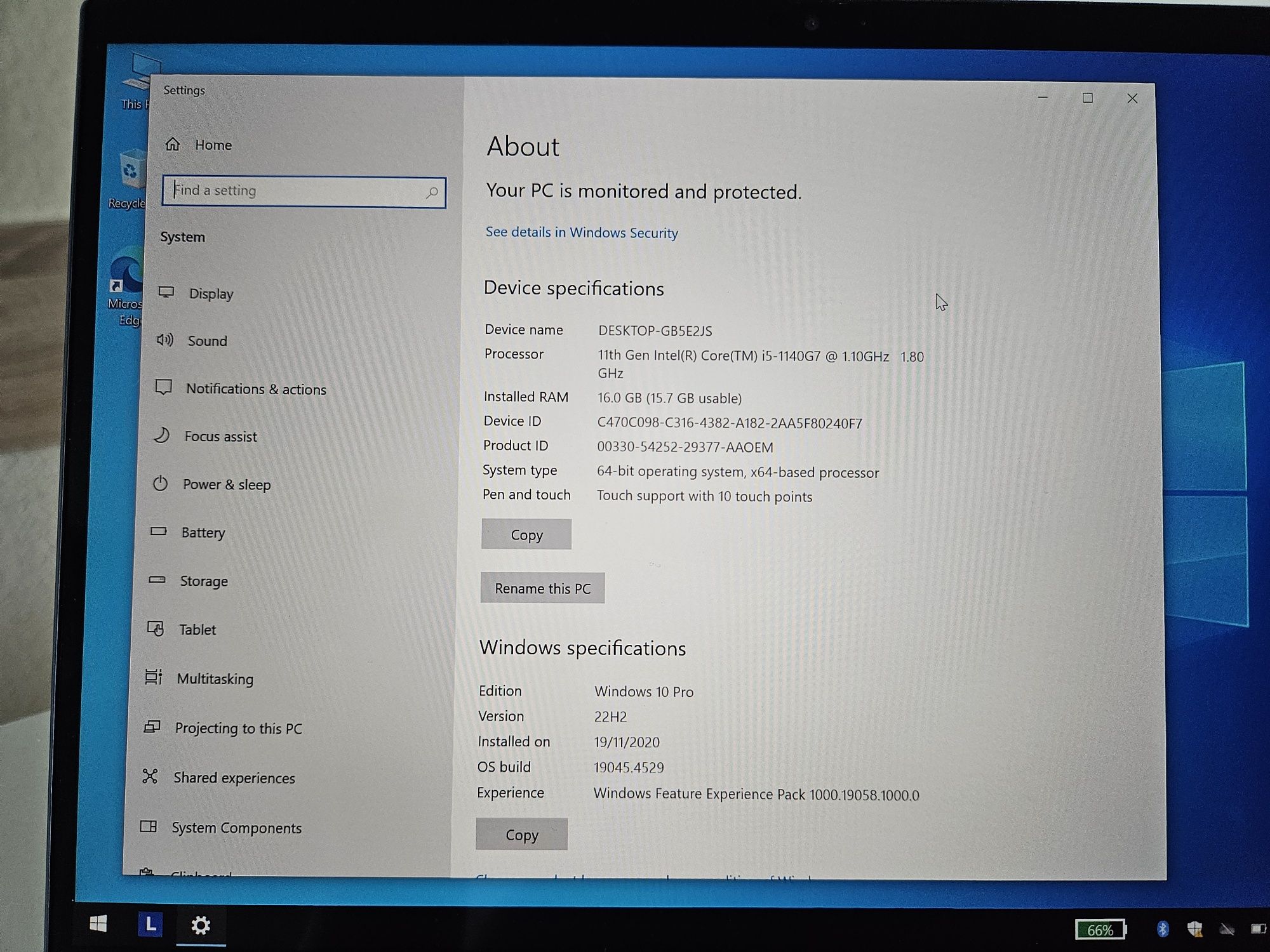
Task: Click the Settings gear taskbar icon
Action: coord(201,925)
